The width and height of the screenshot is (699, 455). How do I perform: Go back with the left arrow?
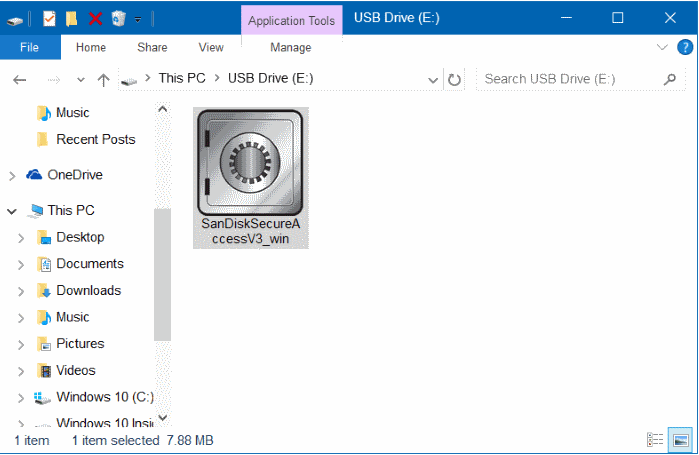pos(19,80)
